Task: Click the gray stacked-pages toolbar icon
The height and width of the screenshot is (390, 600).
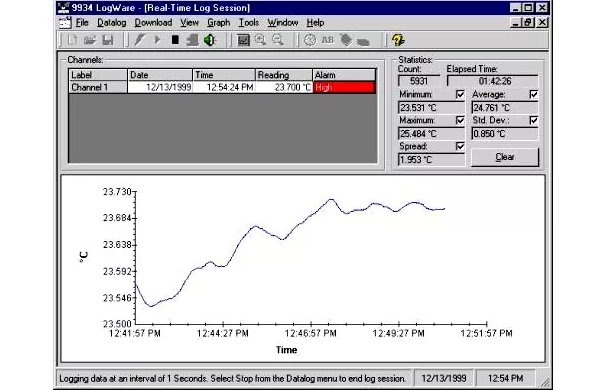Action: (192, 40)
